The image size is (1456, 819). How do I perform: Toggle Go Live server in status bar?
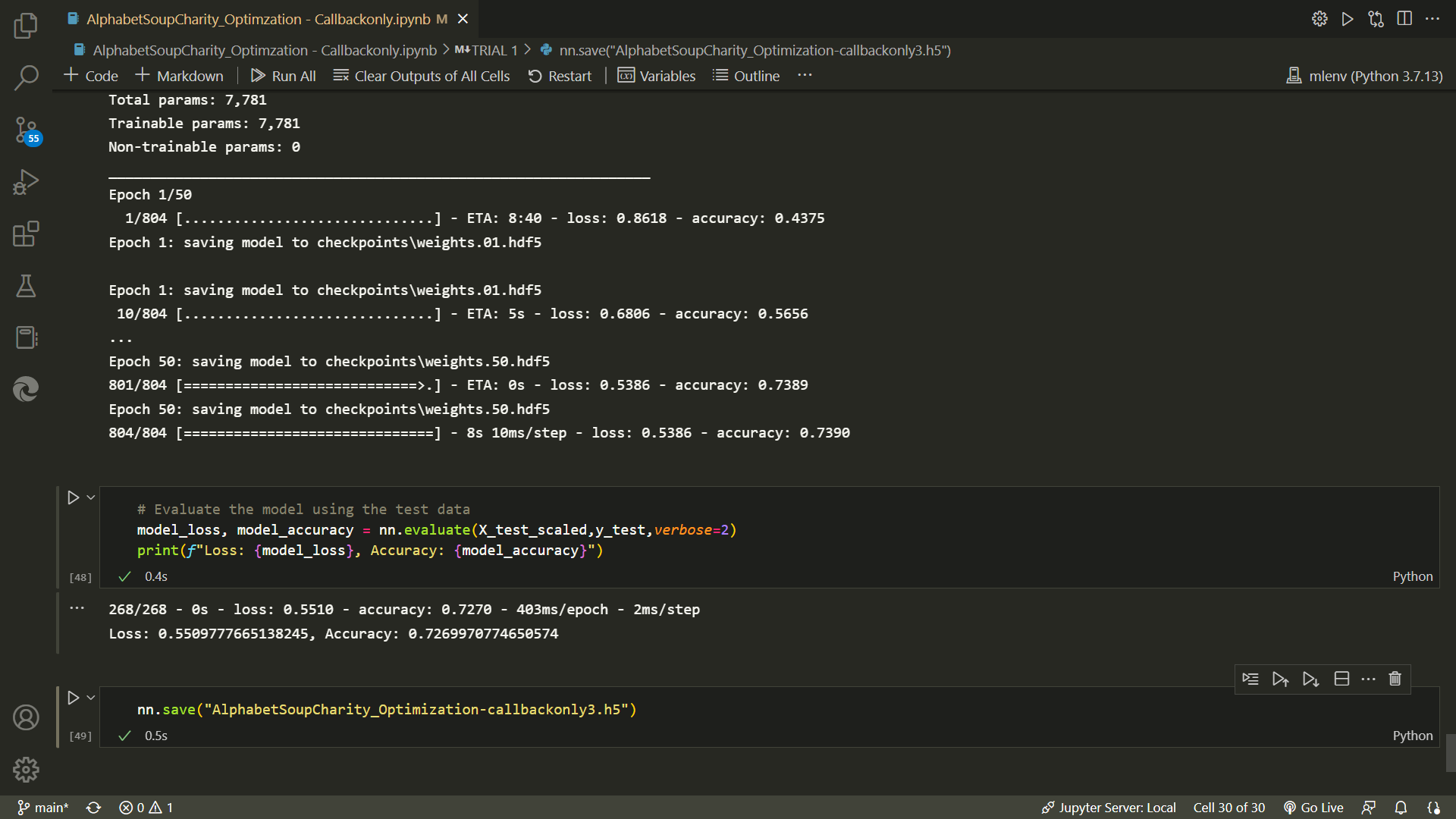coord(1313,808)
